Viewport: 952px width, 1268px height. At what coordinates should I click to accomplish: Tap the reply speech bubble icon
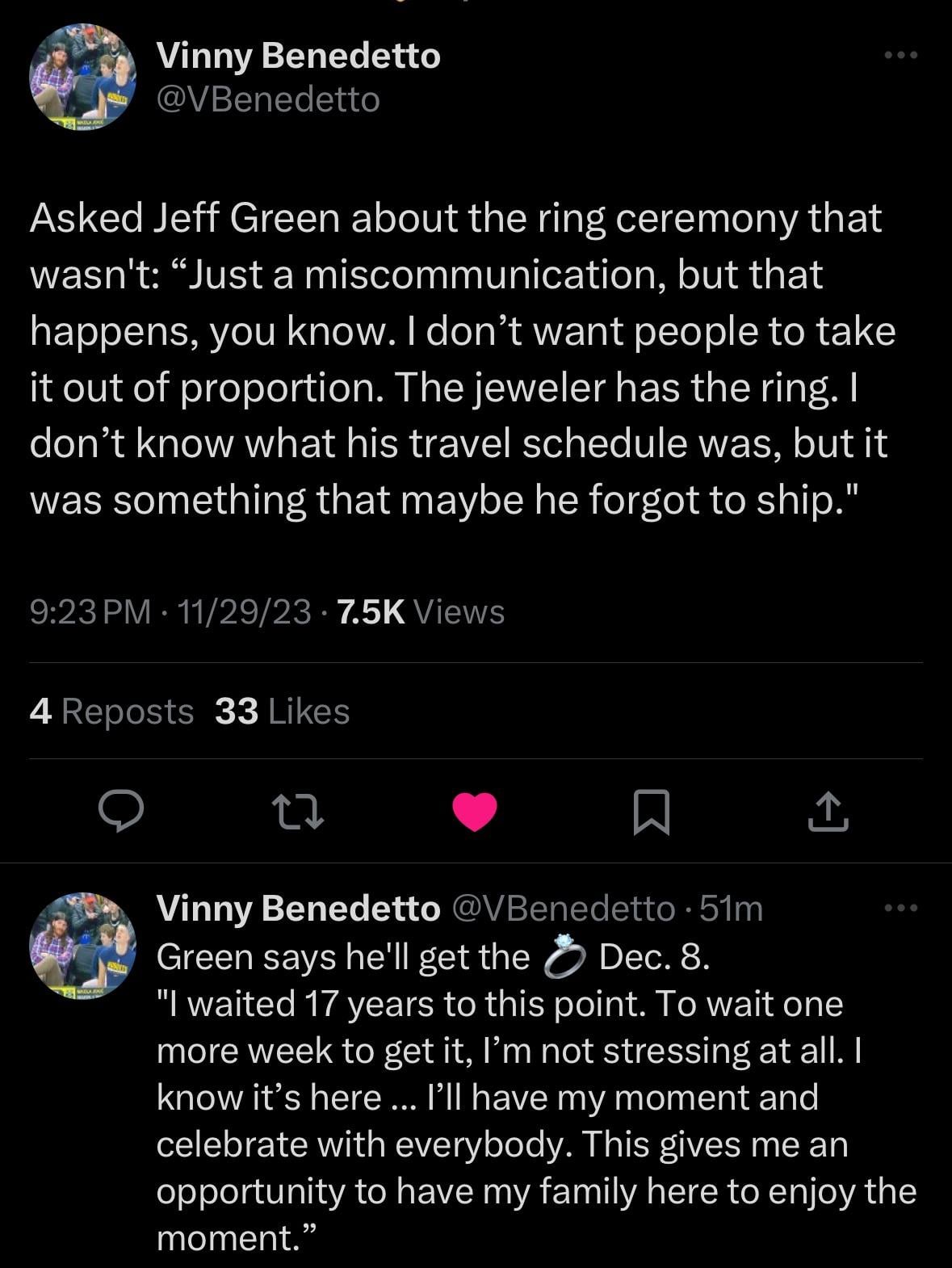click(x=121, y=812)
